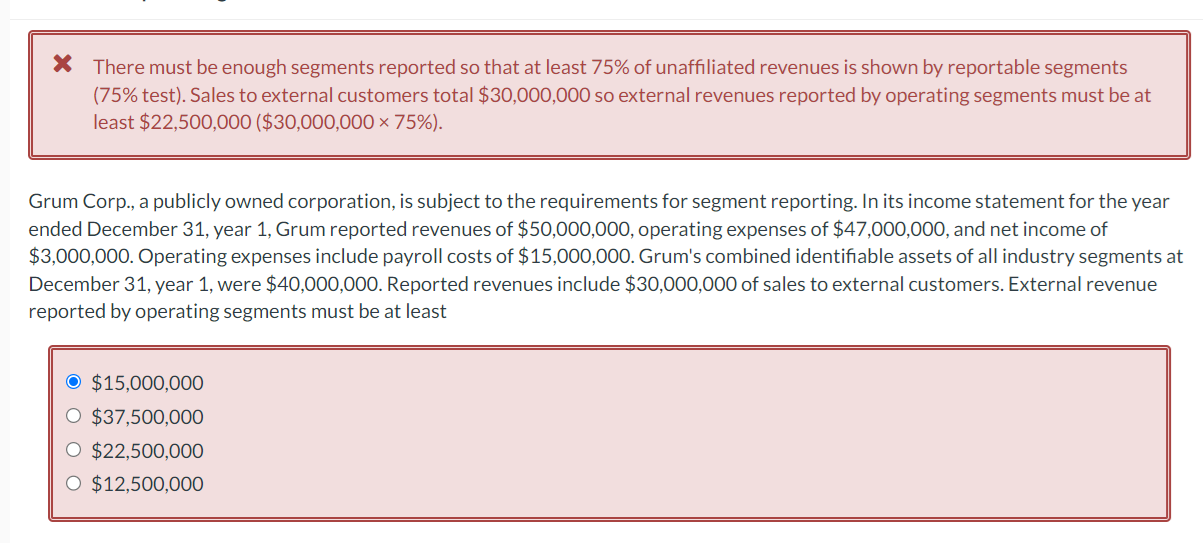Viewport: 1203px width, 543px height.
Task: Click the feedback text starting 'There must be enough segments'
Action: point(621,95)
